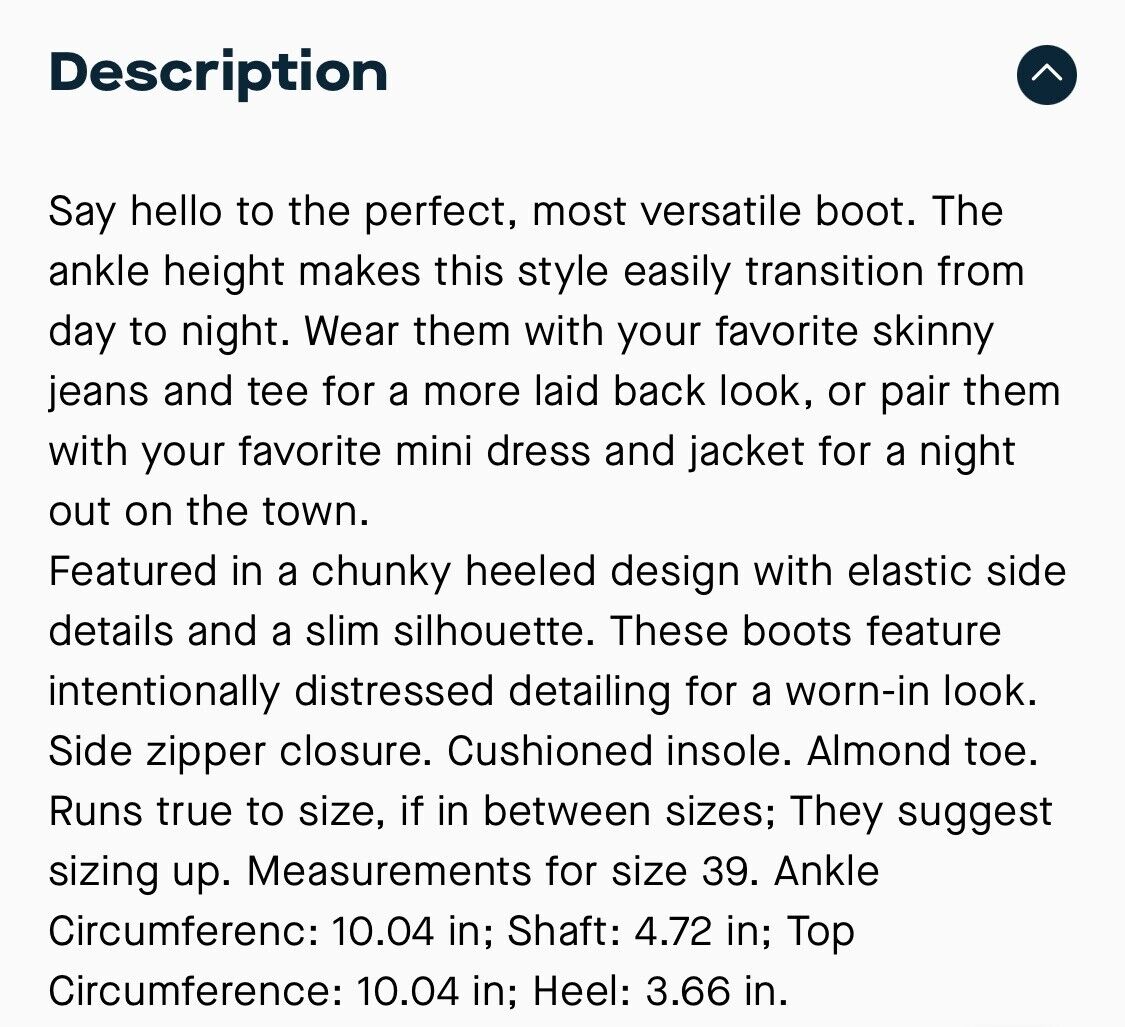
Task: Click the words 'ankle height makes this style'
Action: click(x=329, y=272)
